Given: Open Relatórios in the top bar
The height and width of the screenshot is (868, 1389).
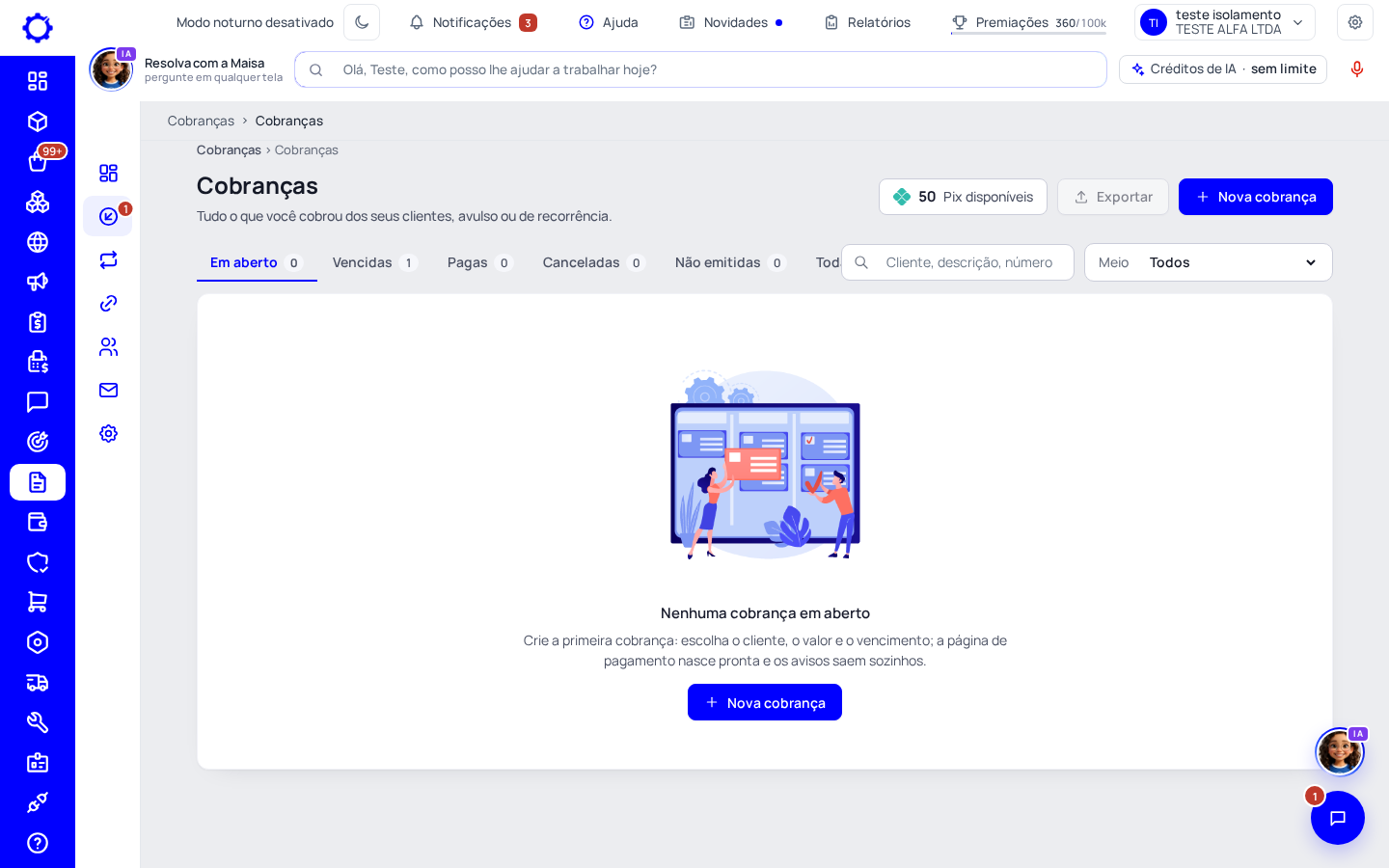Looking at the screenshot, I should 867,22.
